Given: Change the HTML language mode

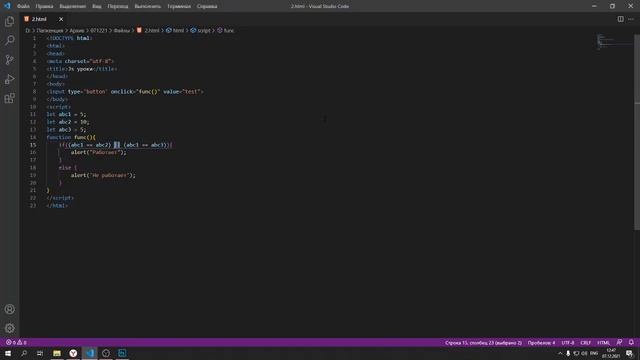Looking at the screenshot, I should click(603, 342).
